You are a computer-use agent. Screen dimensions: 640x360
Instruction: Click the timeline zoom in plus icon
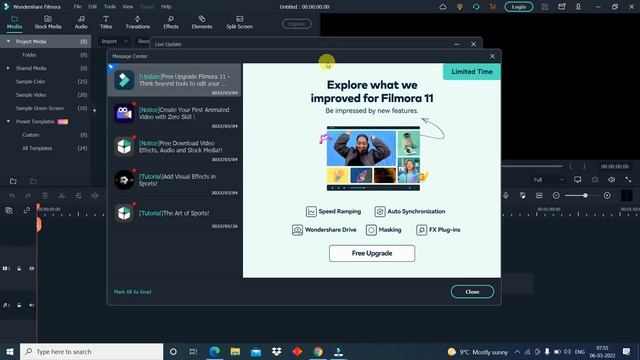click(x=607, y=196)
